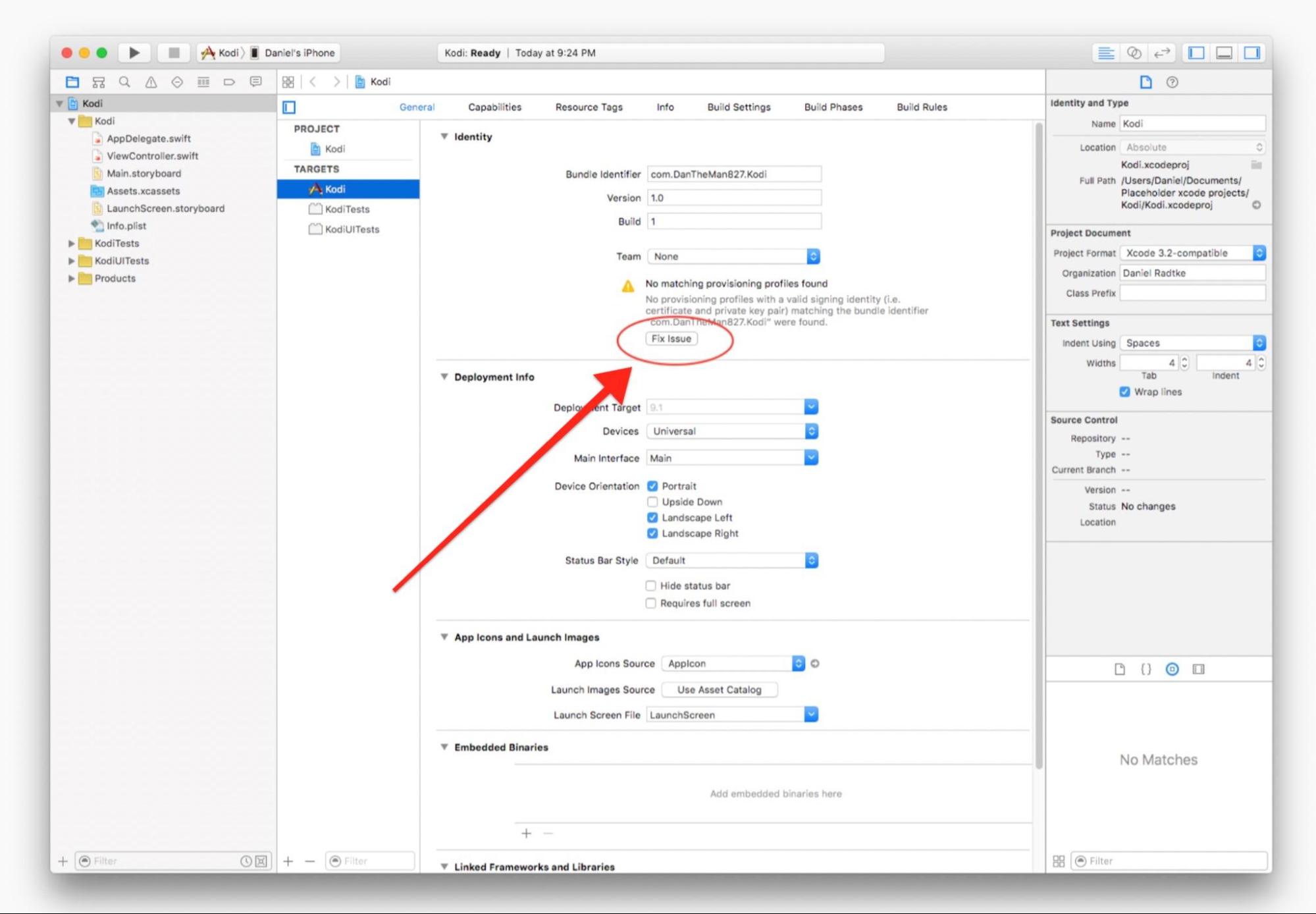1316x914 pixels.
Task: Show the Code Snippet library
Action: tap(1145, 669)
